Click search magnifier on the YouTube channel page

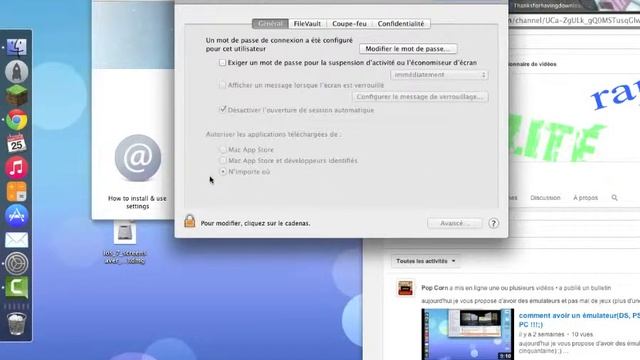click(x=614, y=198)
